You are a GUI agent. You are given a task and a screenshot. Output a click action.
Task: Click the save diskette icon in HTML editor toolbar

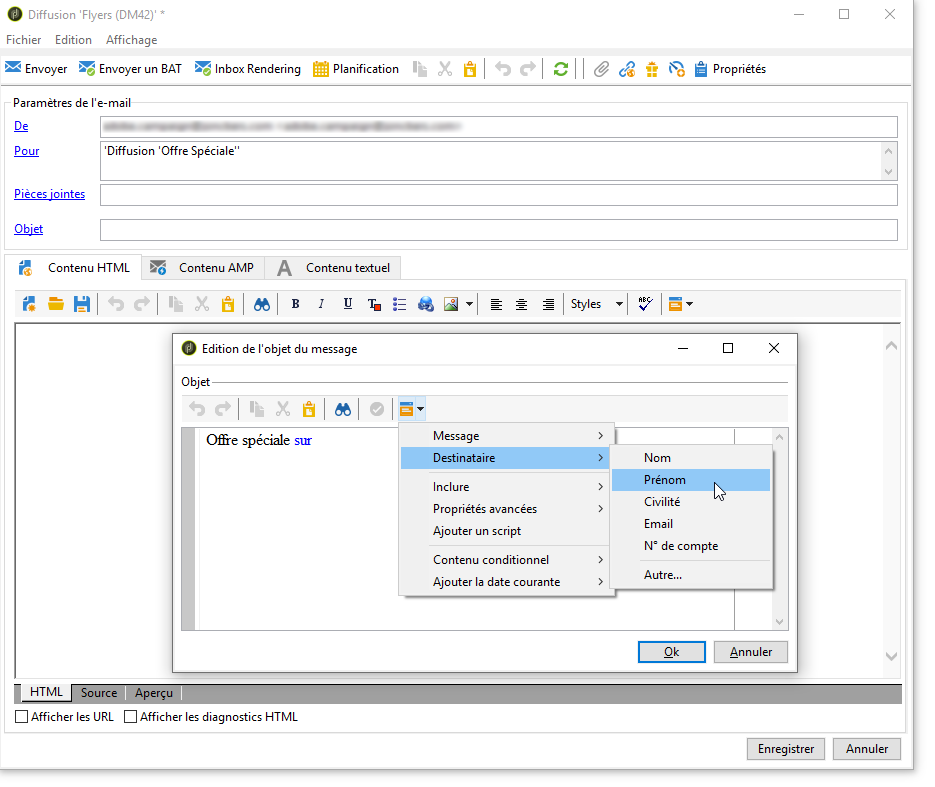coord(82,304)
